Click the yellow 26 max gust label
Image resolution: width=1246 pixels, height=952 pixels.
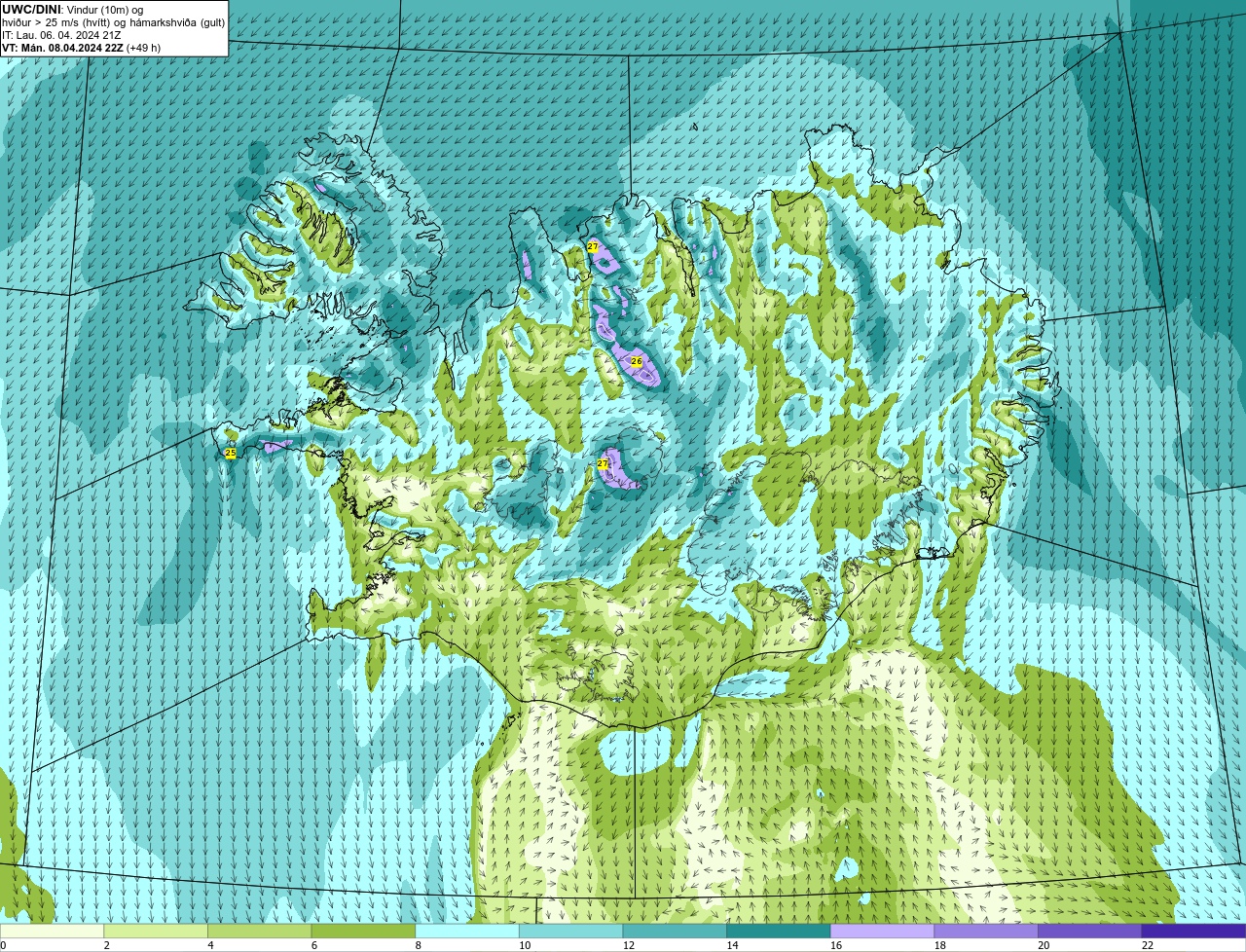(637, 361)
